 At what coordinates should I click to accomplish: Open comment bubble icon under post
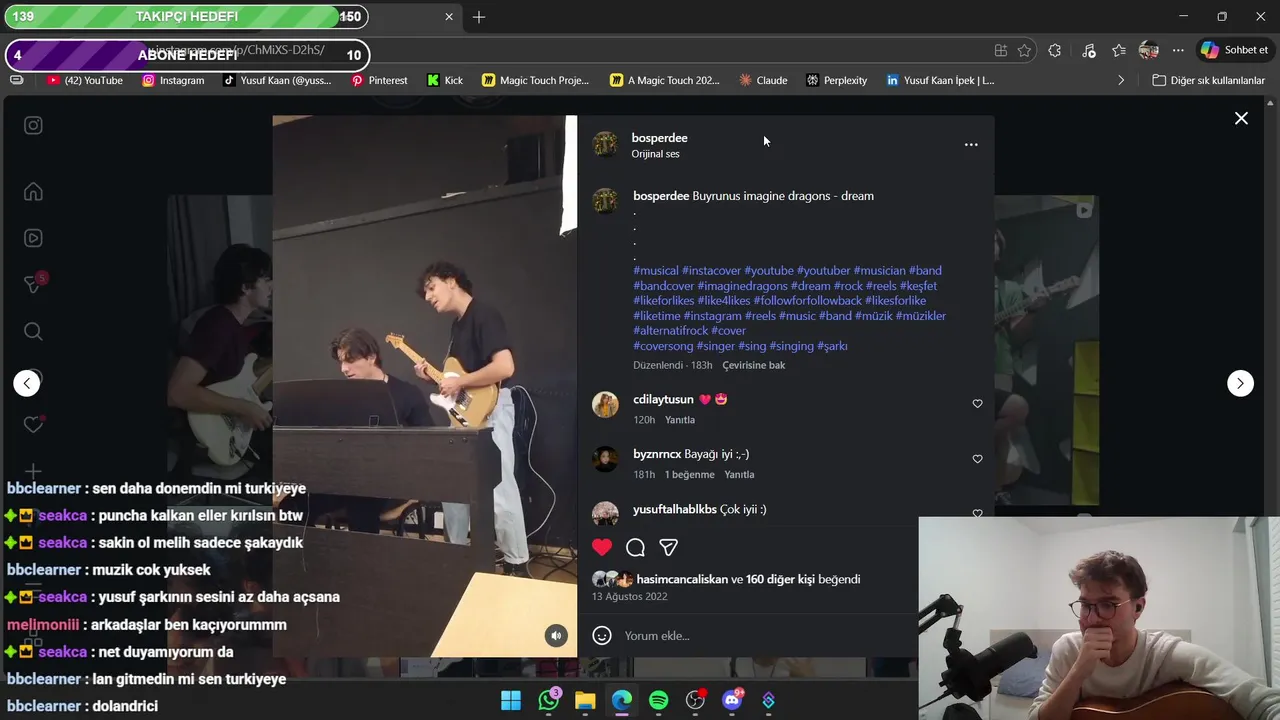pyautogui.click(x=635, y=547)
